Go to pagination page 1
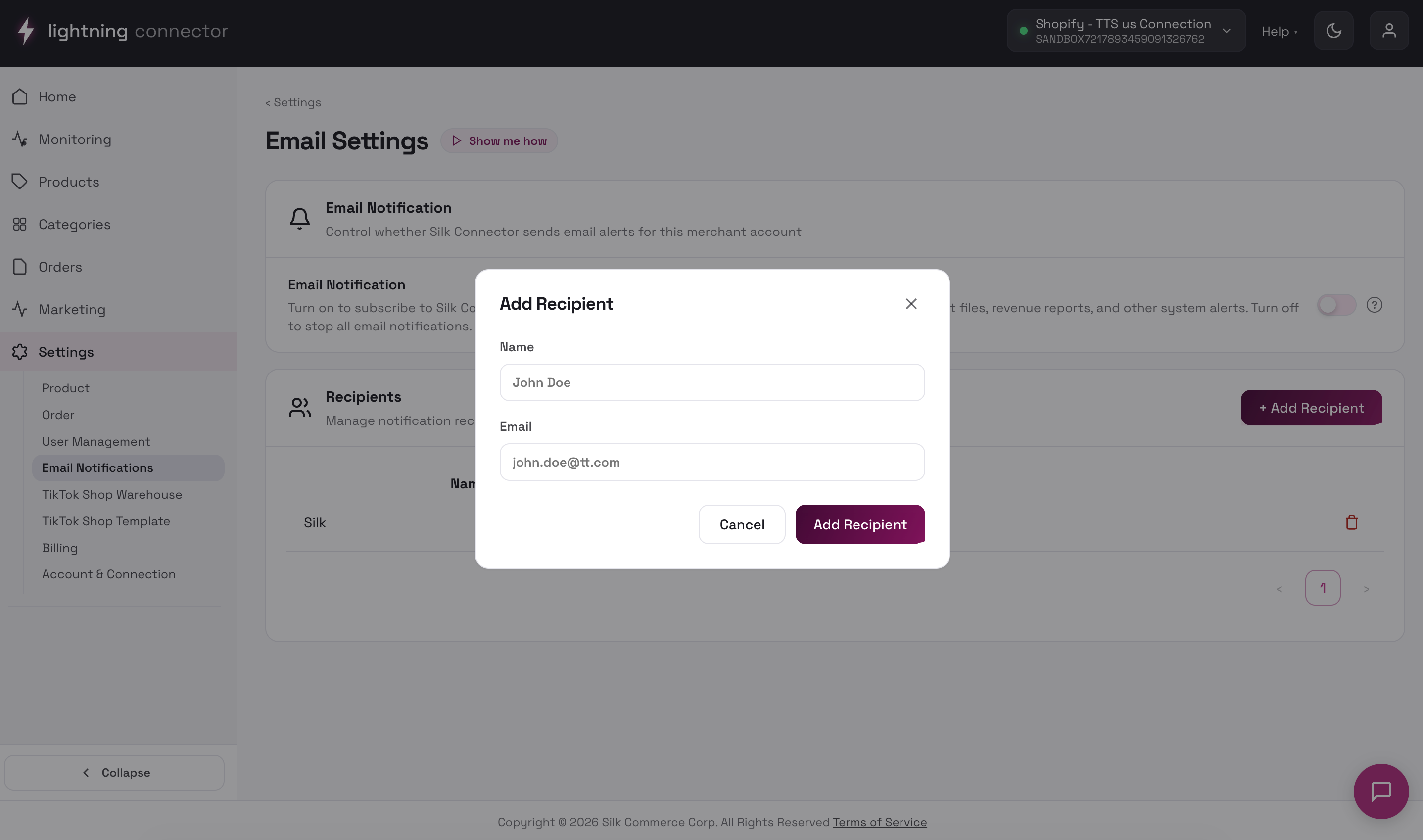 tap(1322, 588)
